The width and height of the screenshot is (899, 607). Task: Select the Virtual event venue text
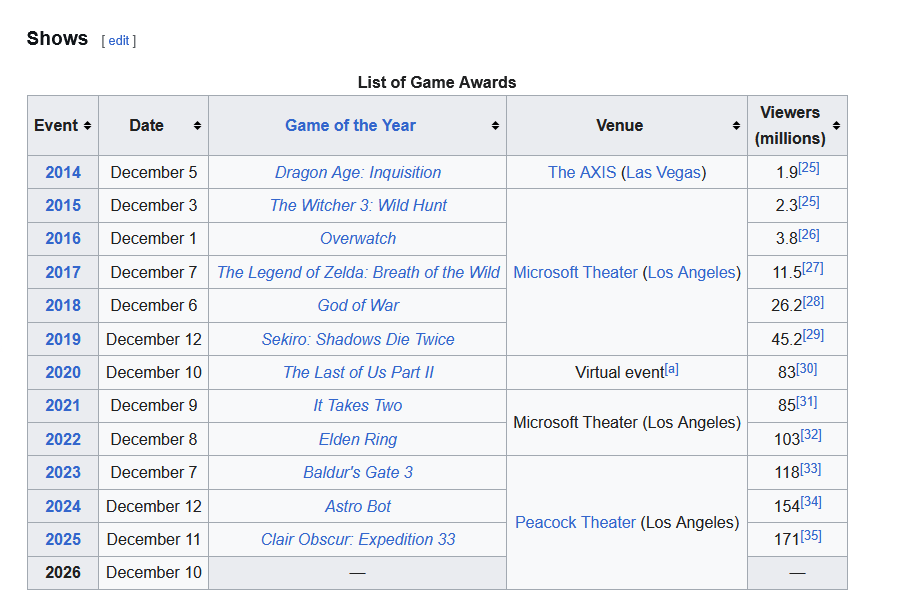pos(619,373)
